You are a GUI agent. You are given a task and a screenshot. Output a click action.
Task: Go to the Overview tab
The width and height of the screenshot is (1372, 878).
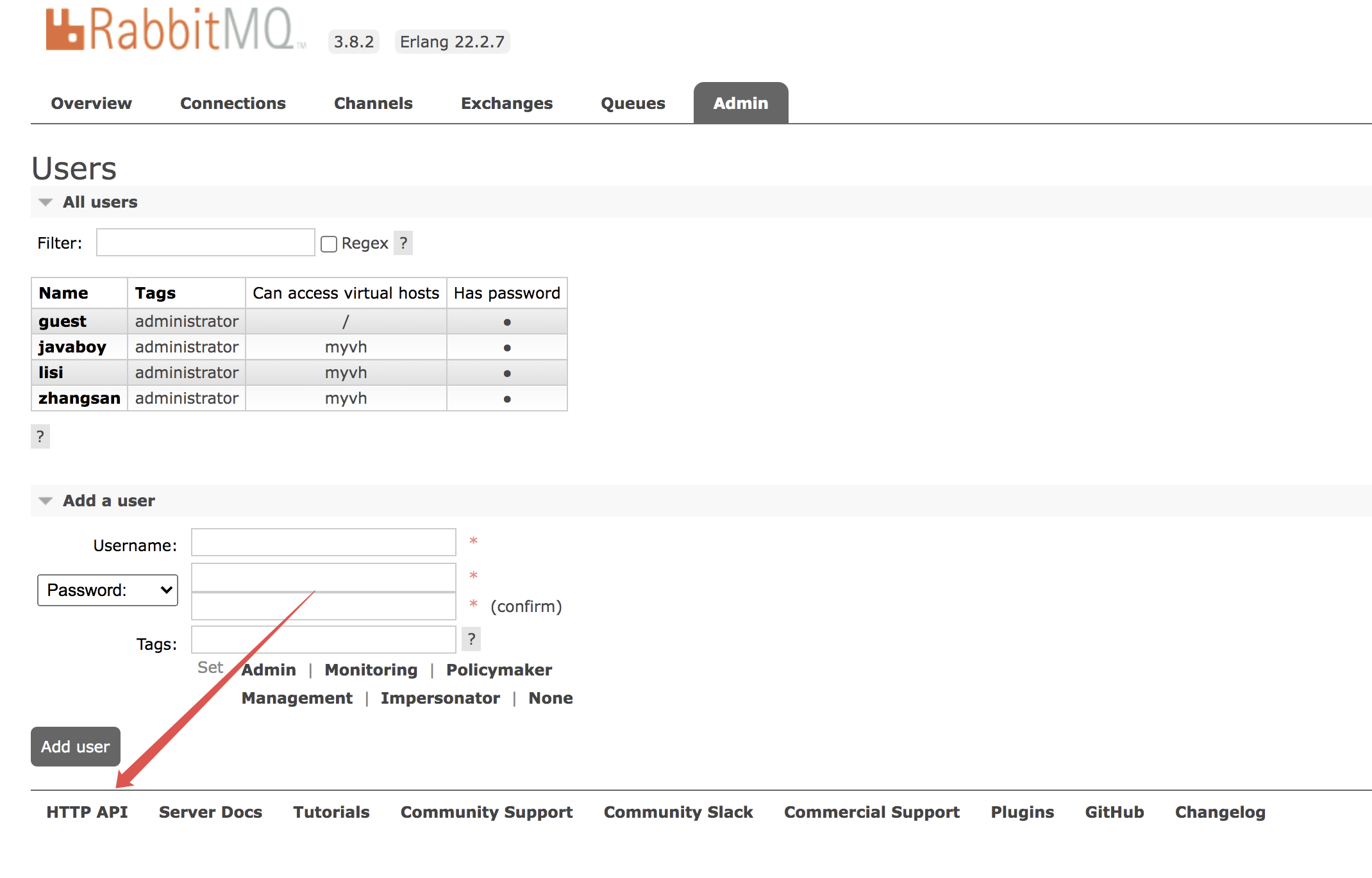coord(91,103)
